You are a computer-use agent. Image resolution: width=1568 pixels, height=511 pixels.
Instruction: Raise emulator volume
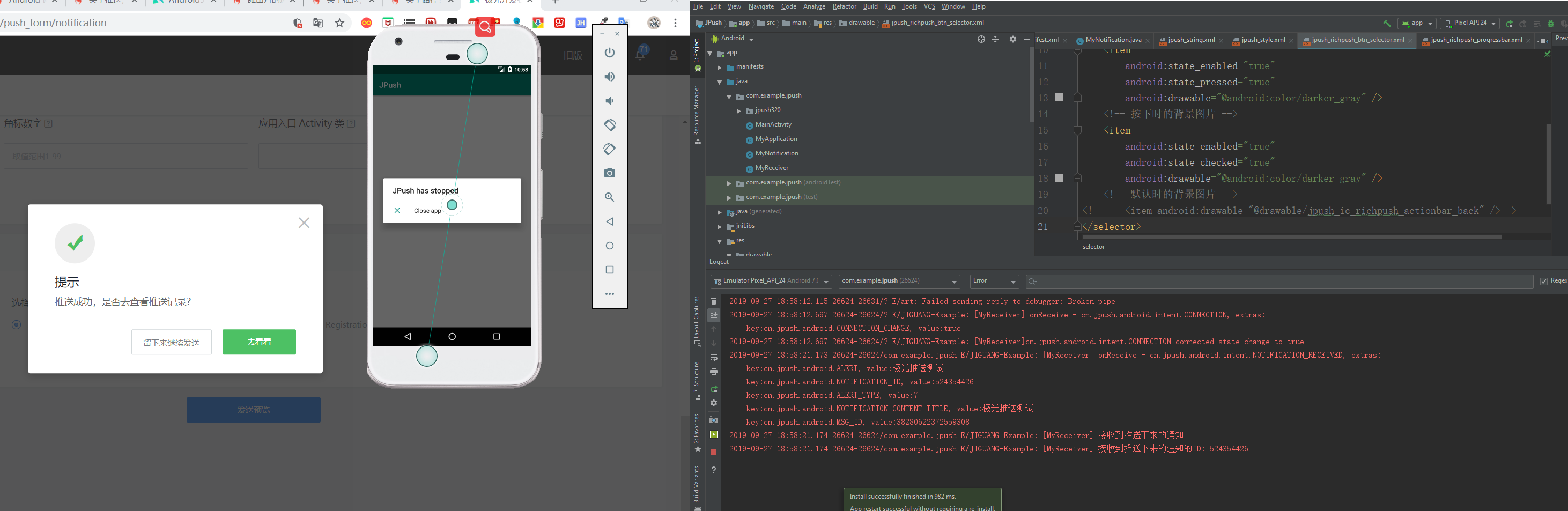point(609,77)
